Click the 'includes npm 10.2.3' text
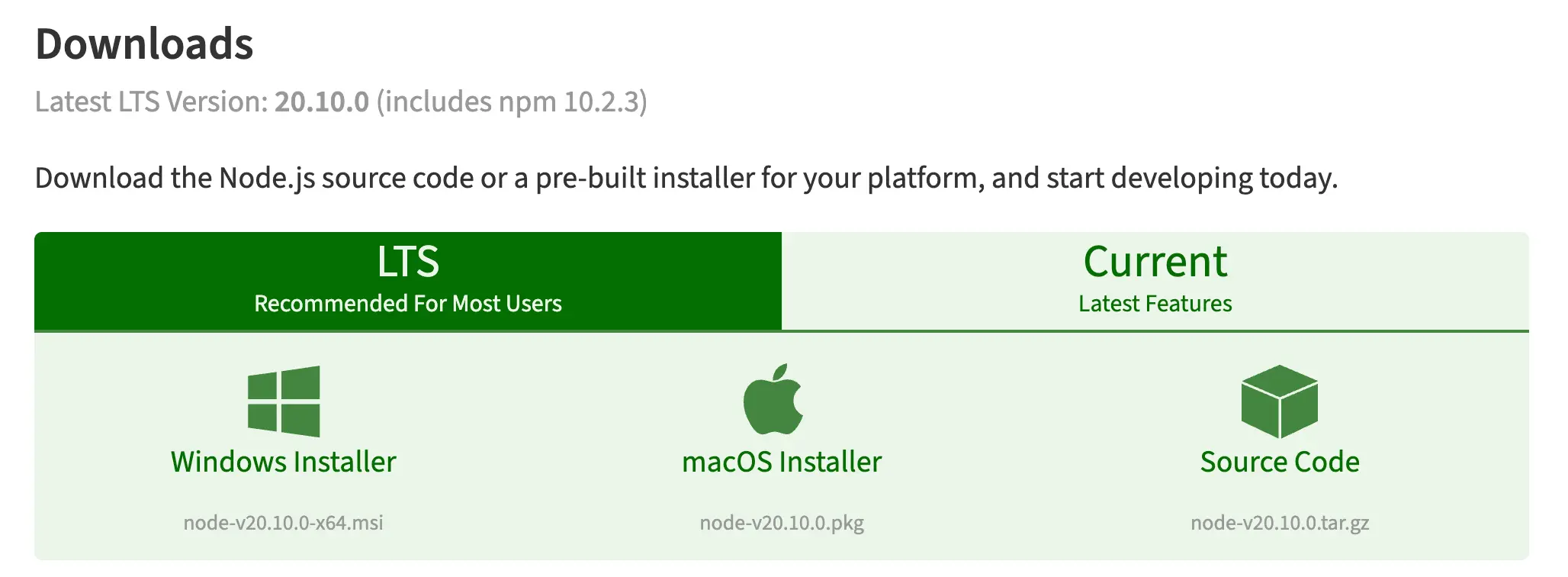The height and width of the screenshot is (577, 1568). pyautogui.click(x=511, y=102)
